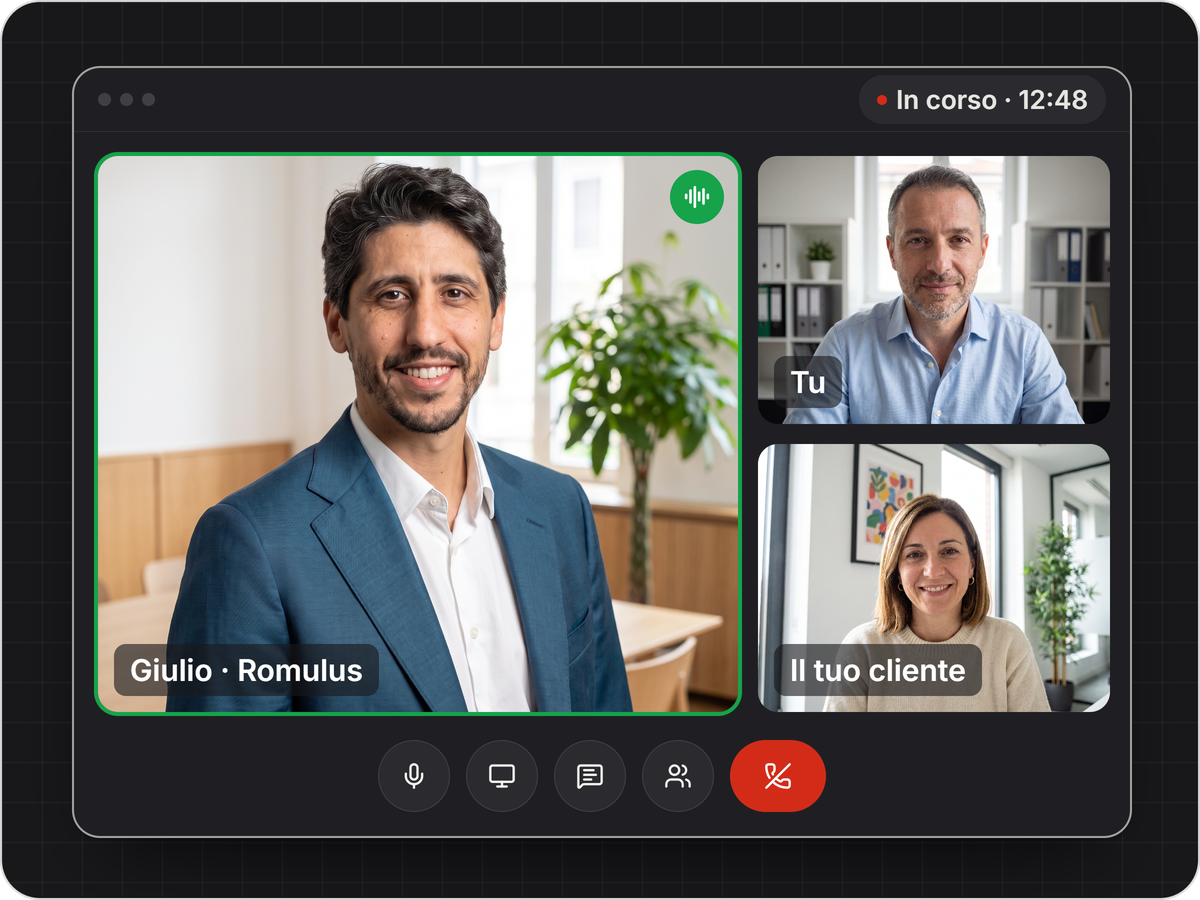Viewport: 1200px width, 900px height.
Task: Click the second (middle) gray window-control dot
Action: [x=126, y=100]
